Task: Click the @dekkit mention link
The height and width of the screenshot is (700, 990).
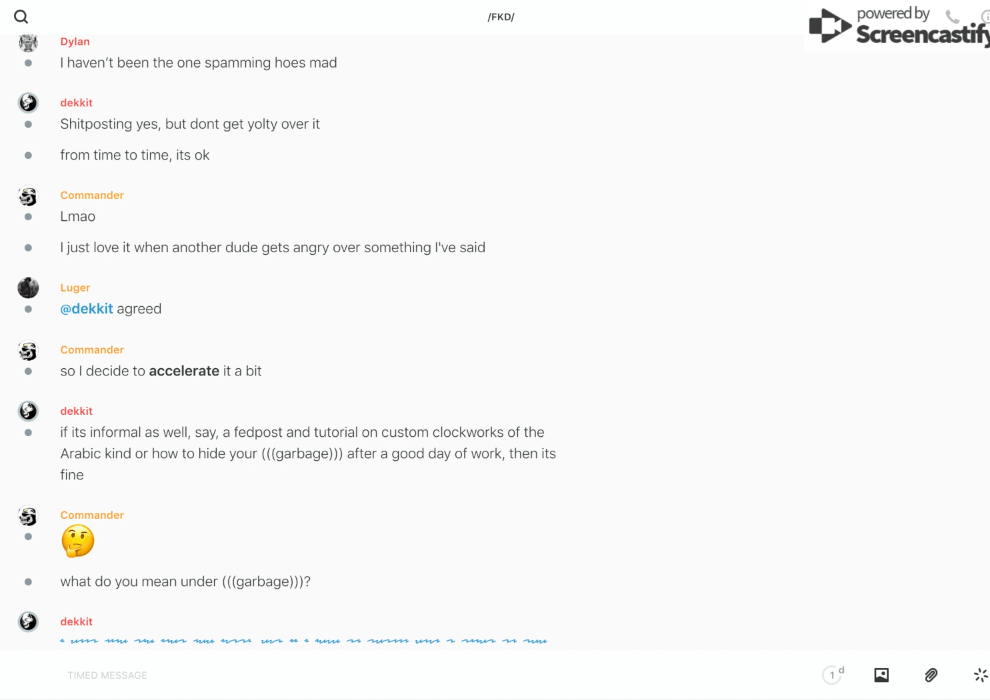Action: (86, 309)
